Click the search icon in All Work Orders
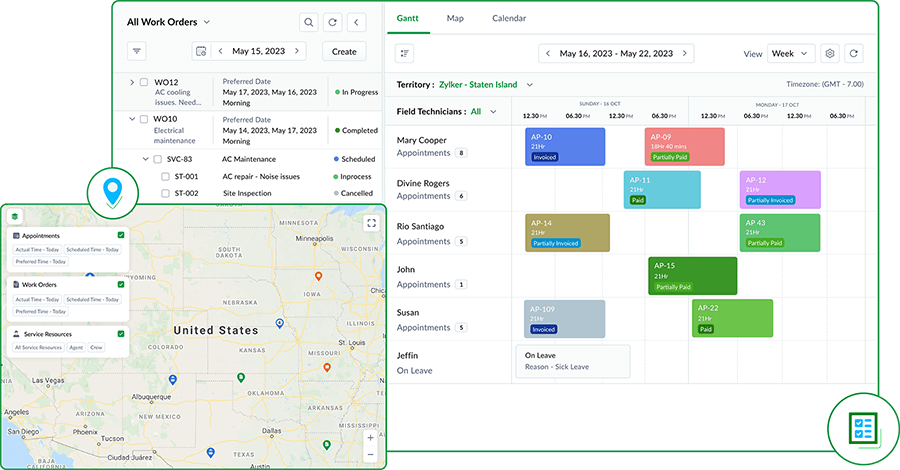900x470 pixels. [x=309, y=22]
